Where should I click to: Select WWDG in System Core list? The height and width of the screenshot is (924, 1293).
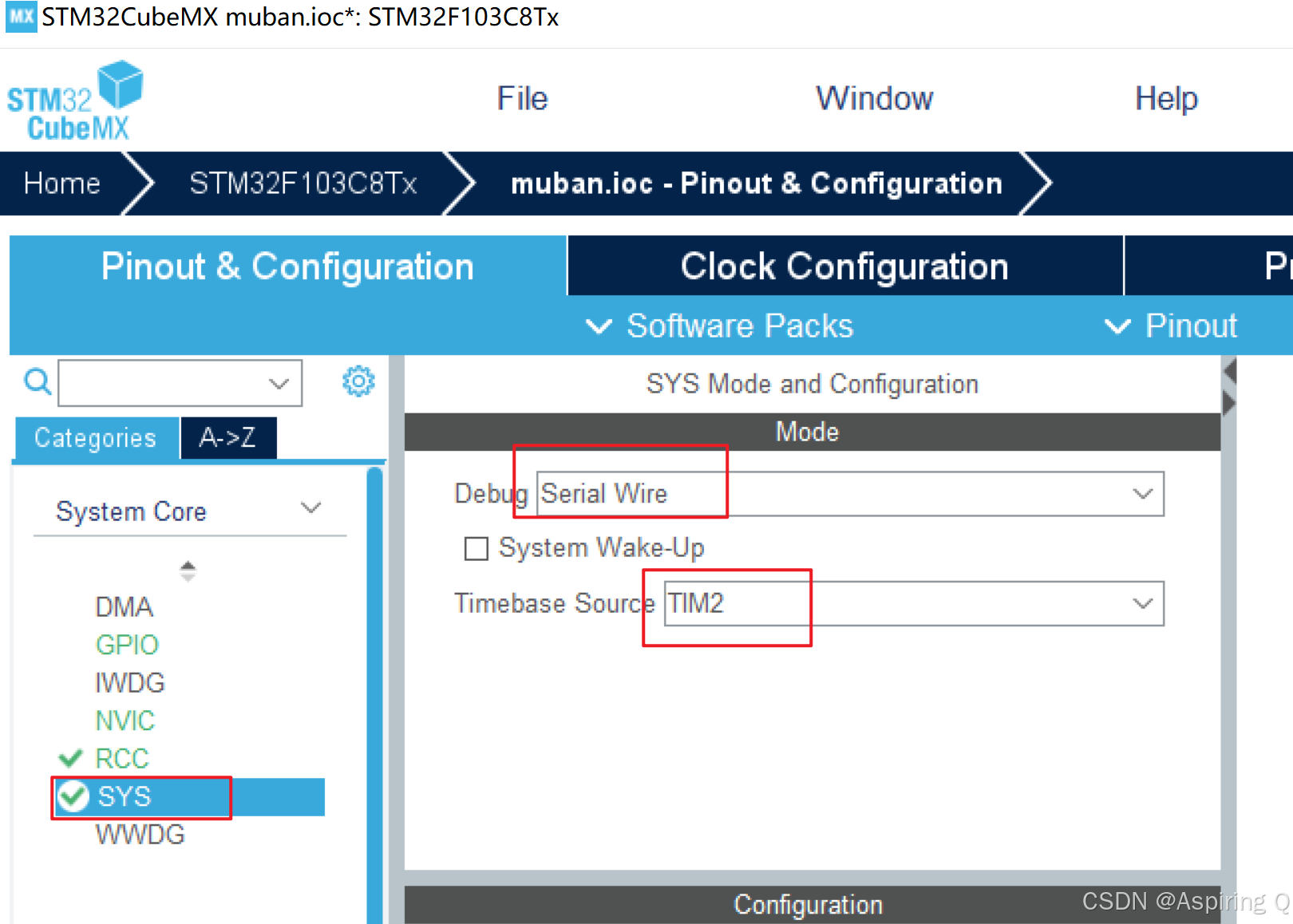coord(140,835)
